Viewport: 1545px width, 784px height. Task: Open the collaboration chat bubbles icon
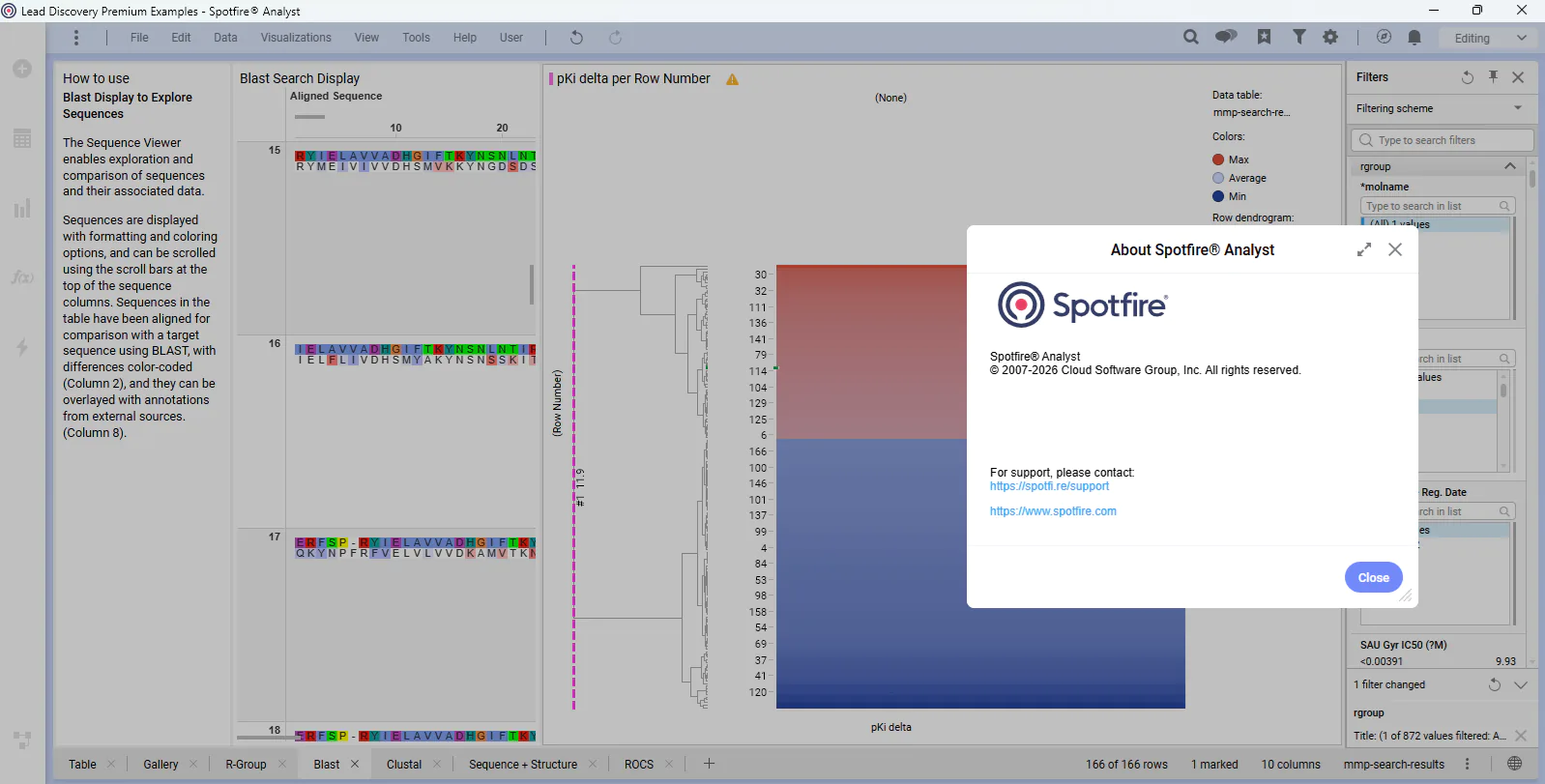point(1226,37)
